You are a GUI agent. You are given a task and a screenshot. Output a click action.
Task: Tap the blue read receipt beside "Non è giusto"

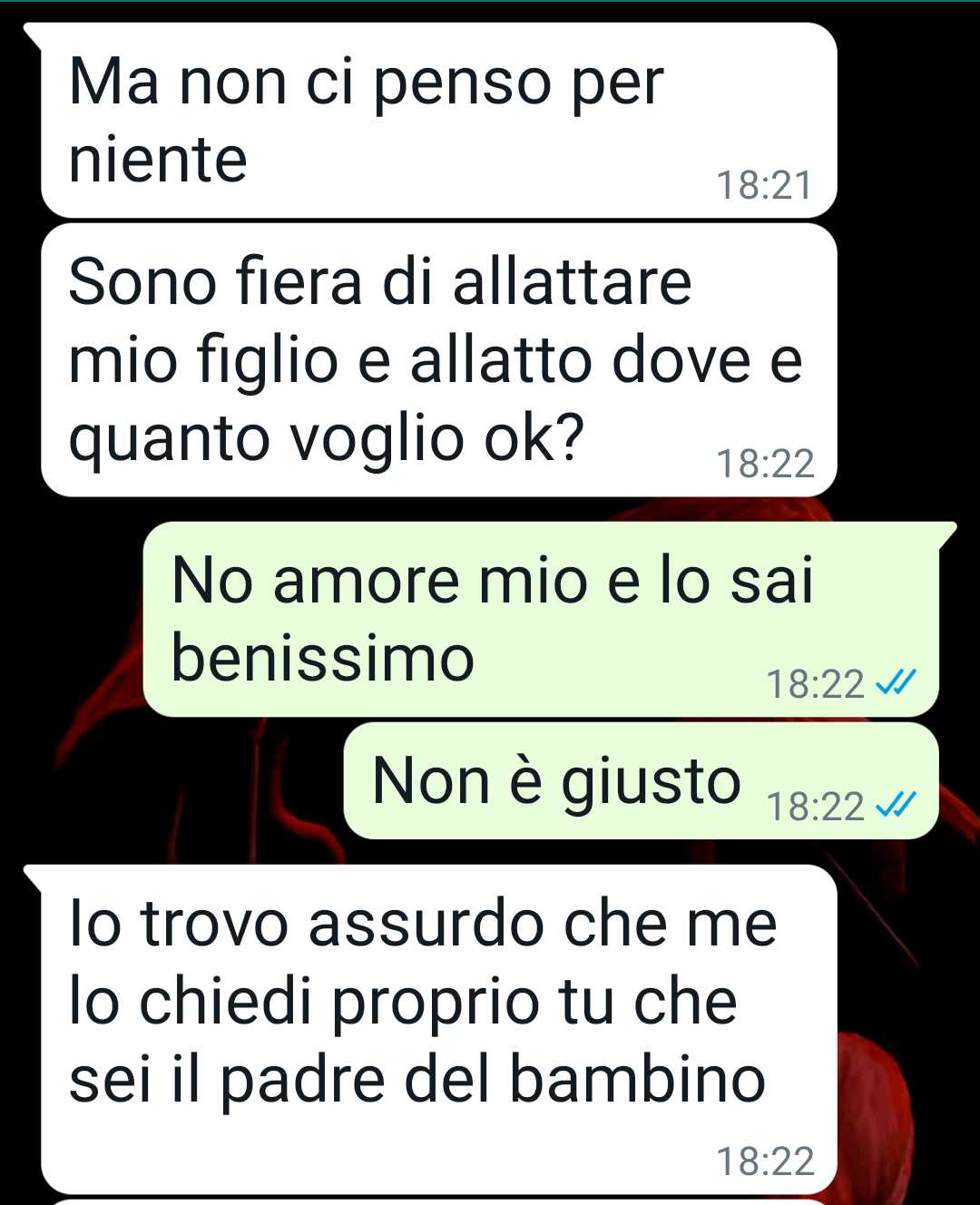tap(895, 804)
